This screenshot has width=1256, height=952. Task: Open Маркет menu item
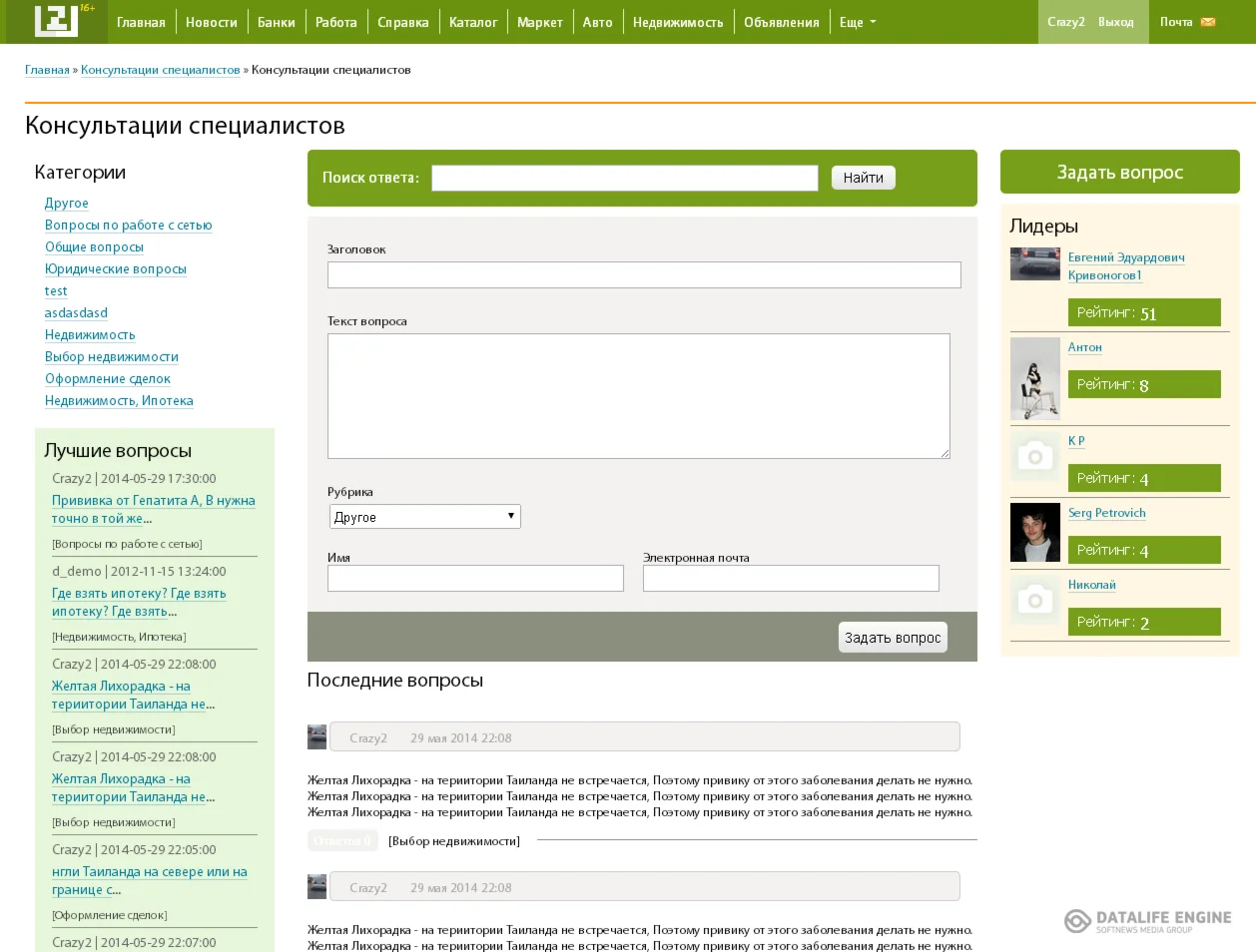tap(540, 22)
